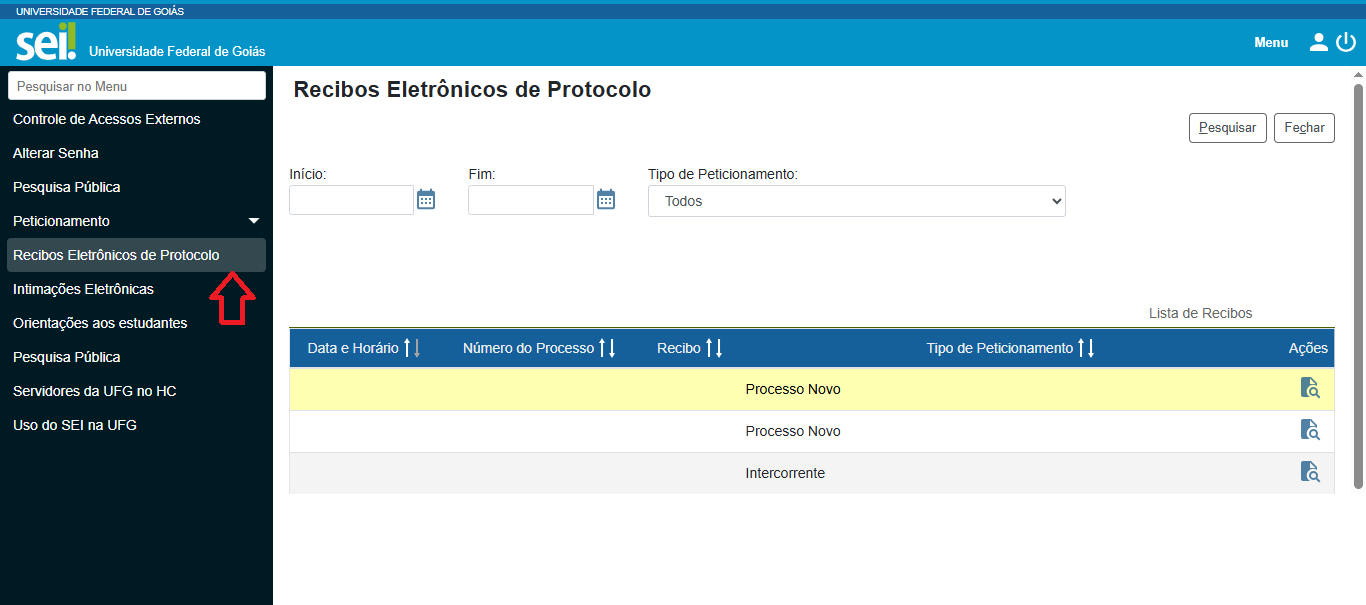Toggle sorting on the Data e Horário column
The image size is (1366, 605).
417,347
